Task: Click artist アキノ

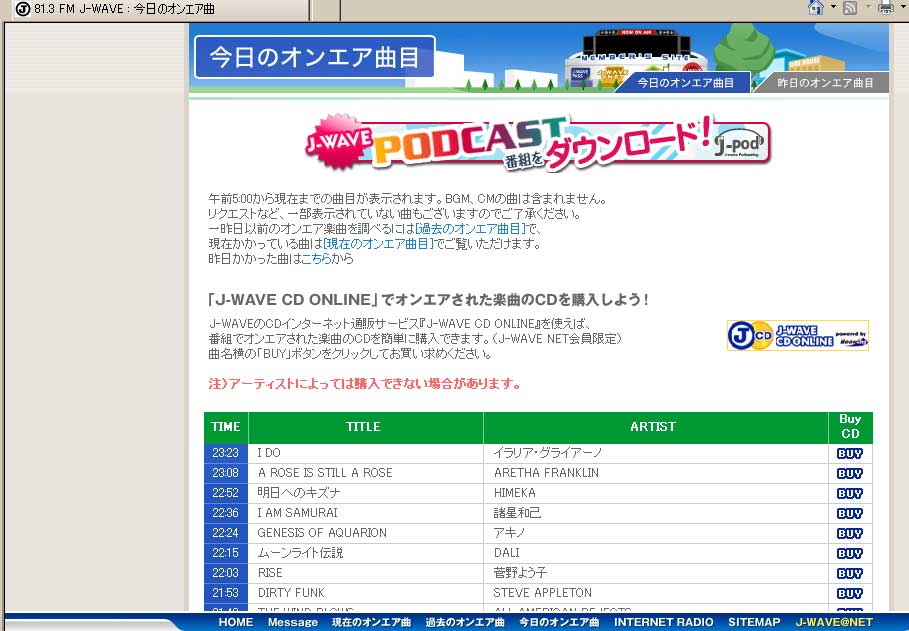Action: tap(509, 533)
